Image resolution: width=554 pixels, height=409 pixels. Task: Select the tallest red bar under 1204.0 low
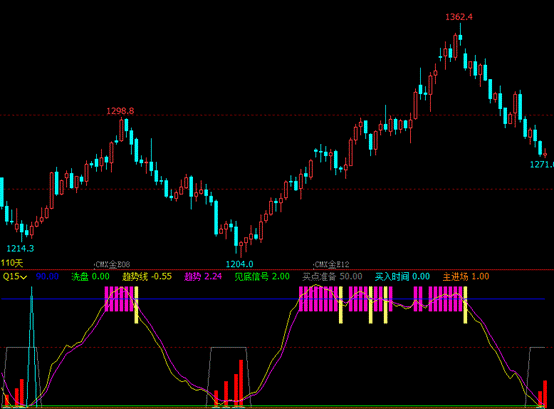[241, 383]
